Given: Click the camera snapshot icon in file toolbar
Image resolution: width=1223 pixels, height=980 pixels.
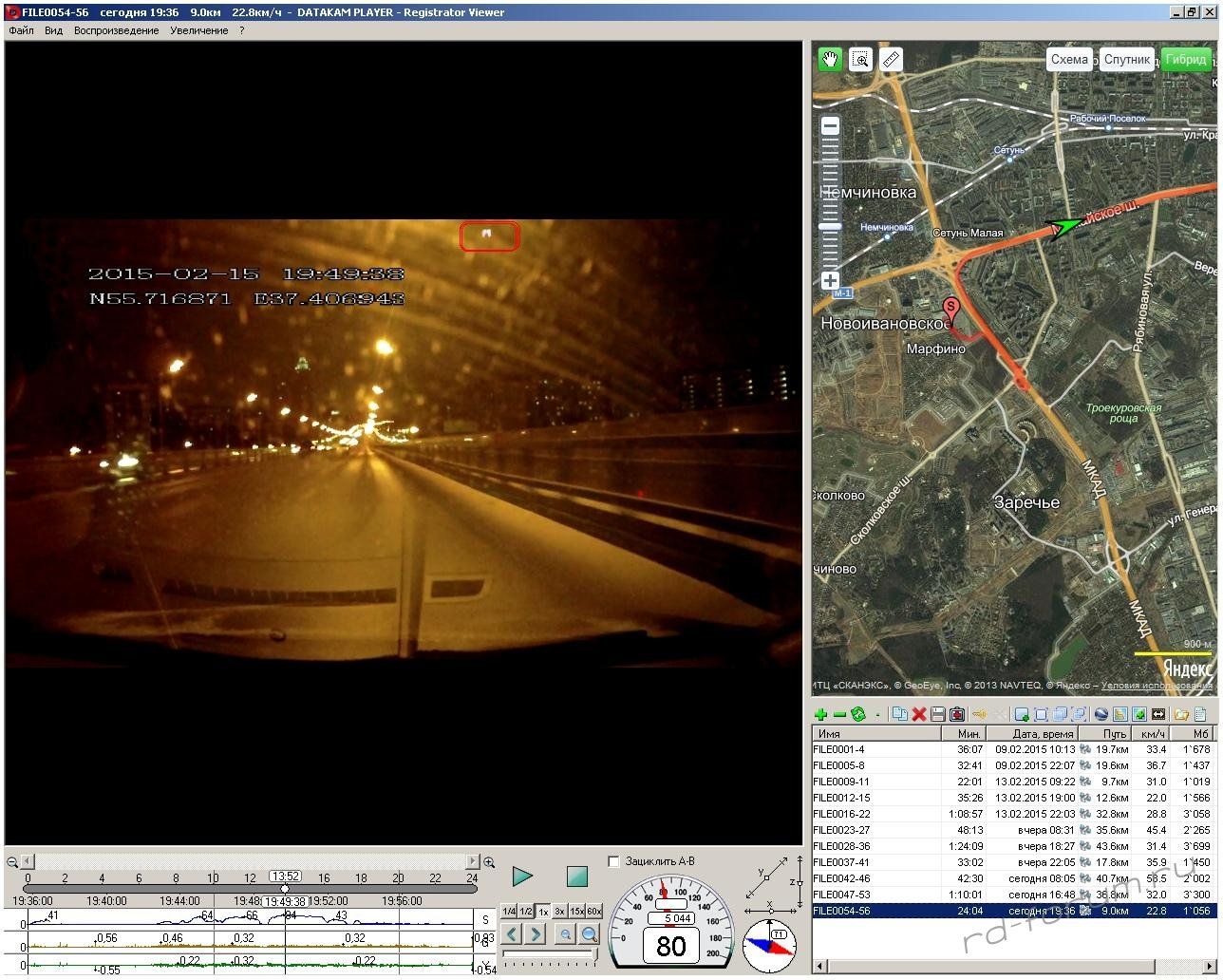Looking at the screenshot, I should pos(957,714).
